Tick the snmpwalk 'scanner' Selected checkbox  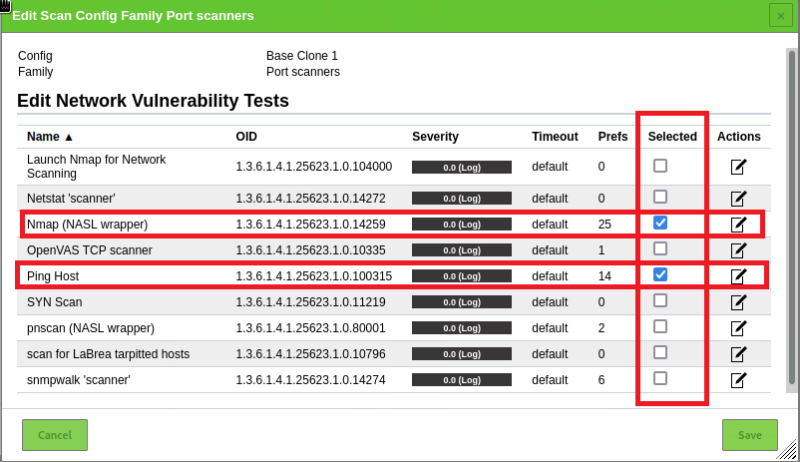(660, 378)
